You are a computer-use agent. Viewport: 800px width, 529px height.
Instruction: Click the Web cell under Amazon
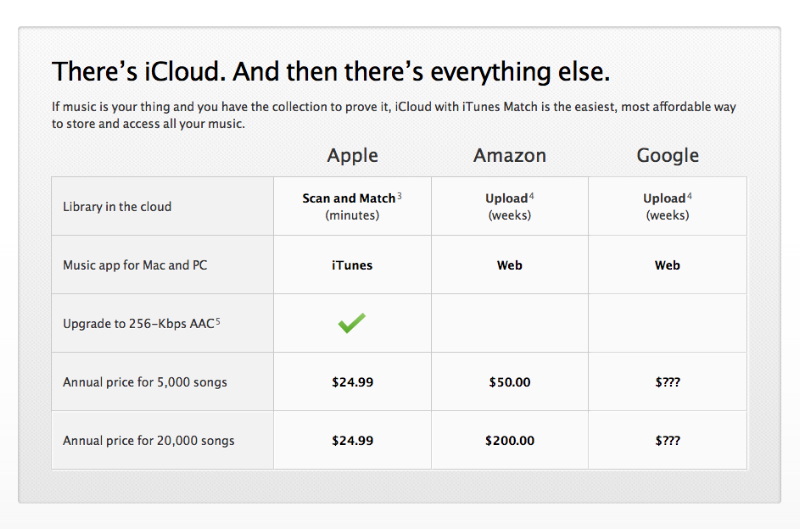[509, 265]
